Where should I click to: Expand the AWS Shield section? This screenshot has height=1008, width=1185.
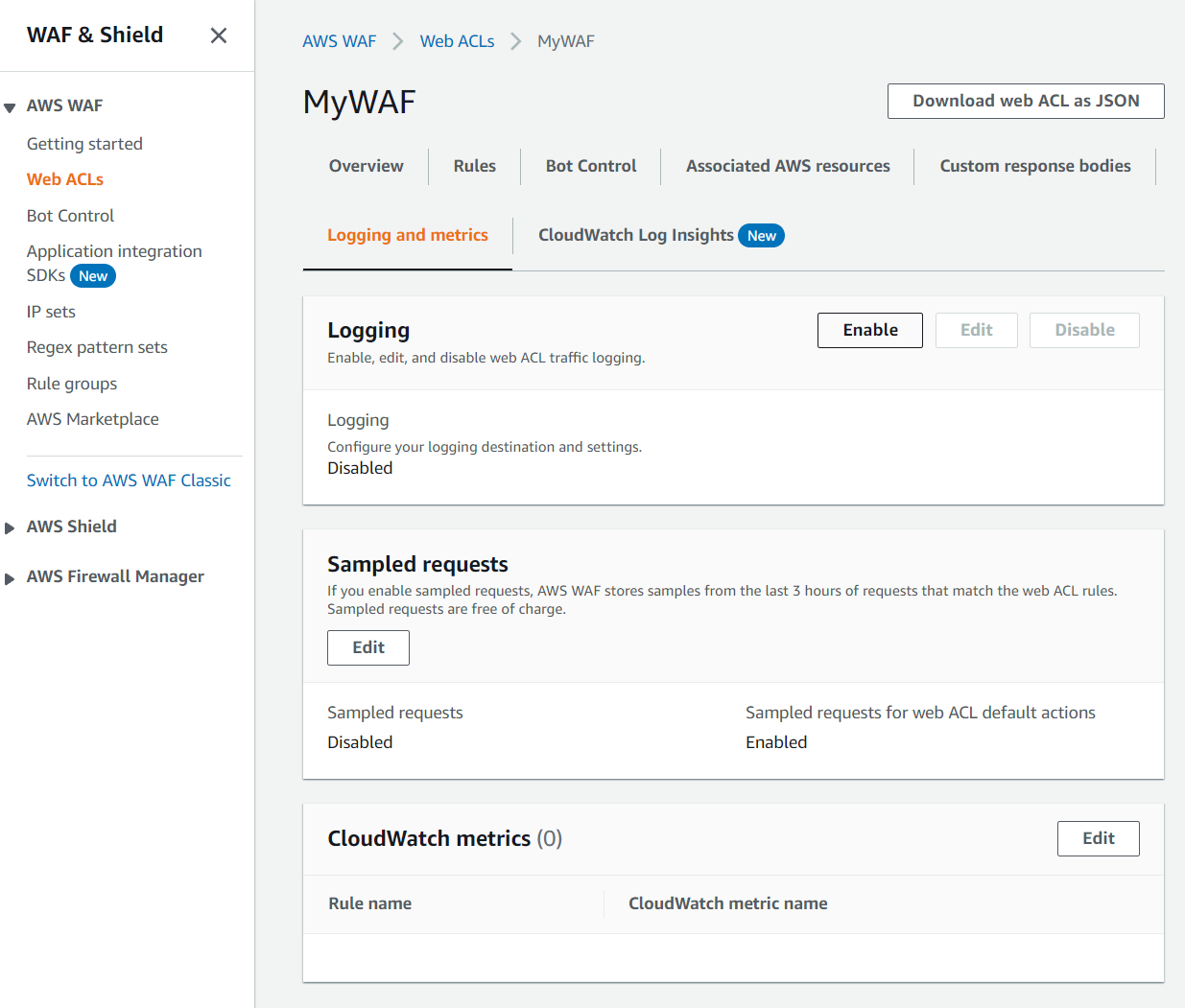(10, 527)
